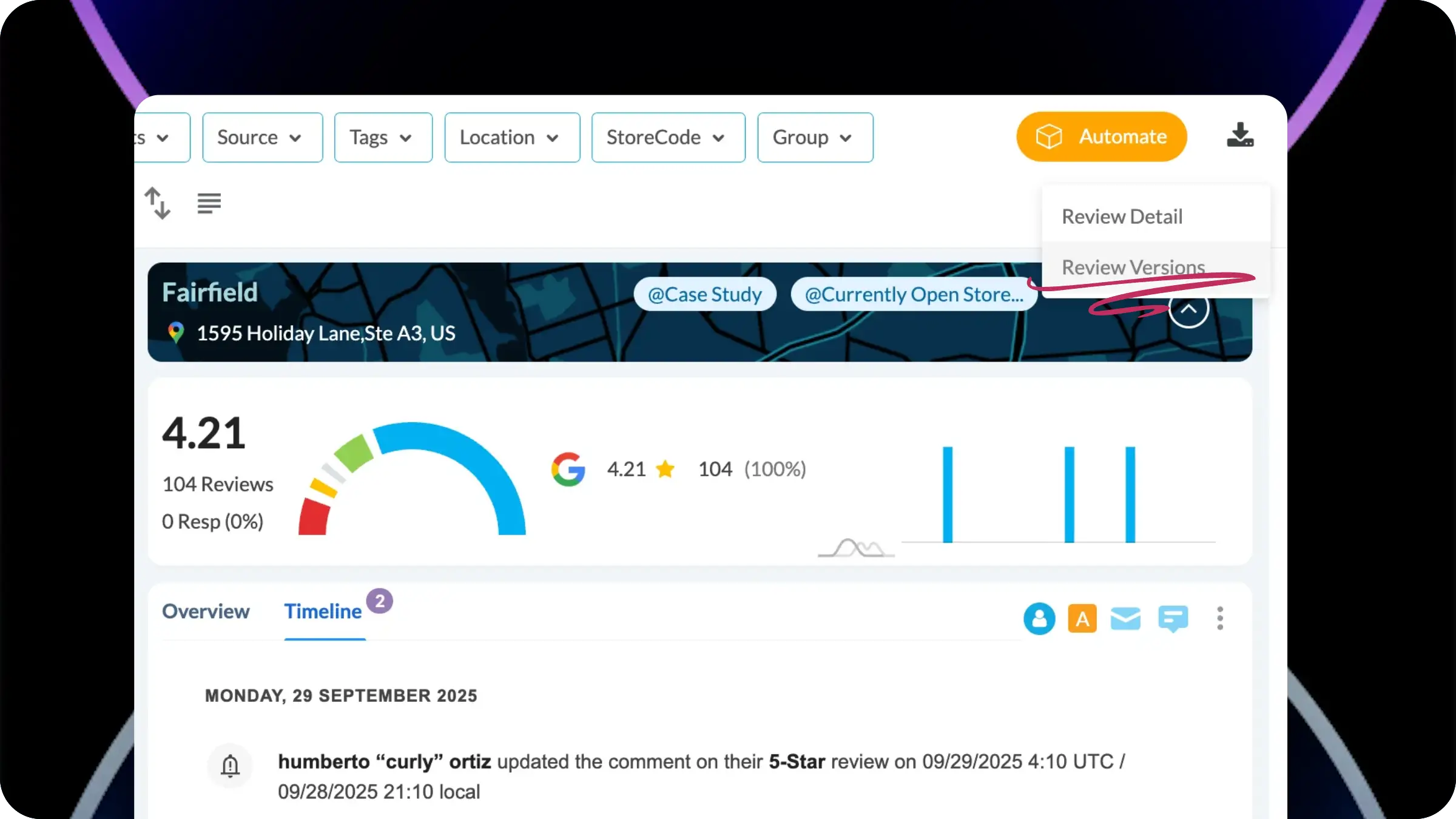Click the download icon near Automate
The width and height of the screenshot is (1456, 819).
click(x=1239, y=136)
